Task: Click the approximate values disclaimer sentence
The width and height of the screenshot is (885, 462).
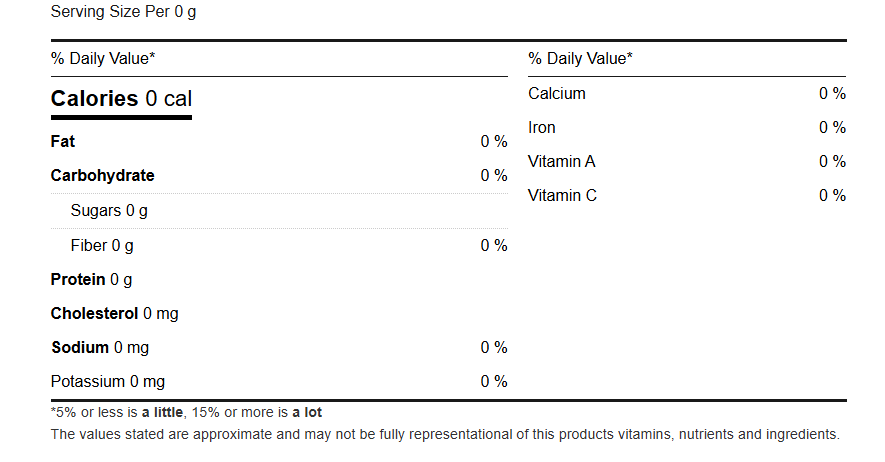Action: point(445,434)
